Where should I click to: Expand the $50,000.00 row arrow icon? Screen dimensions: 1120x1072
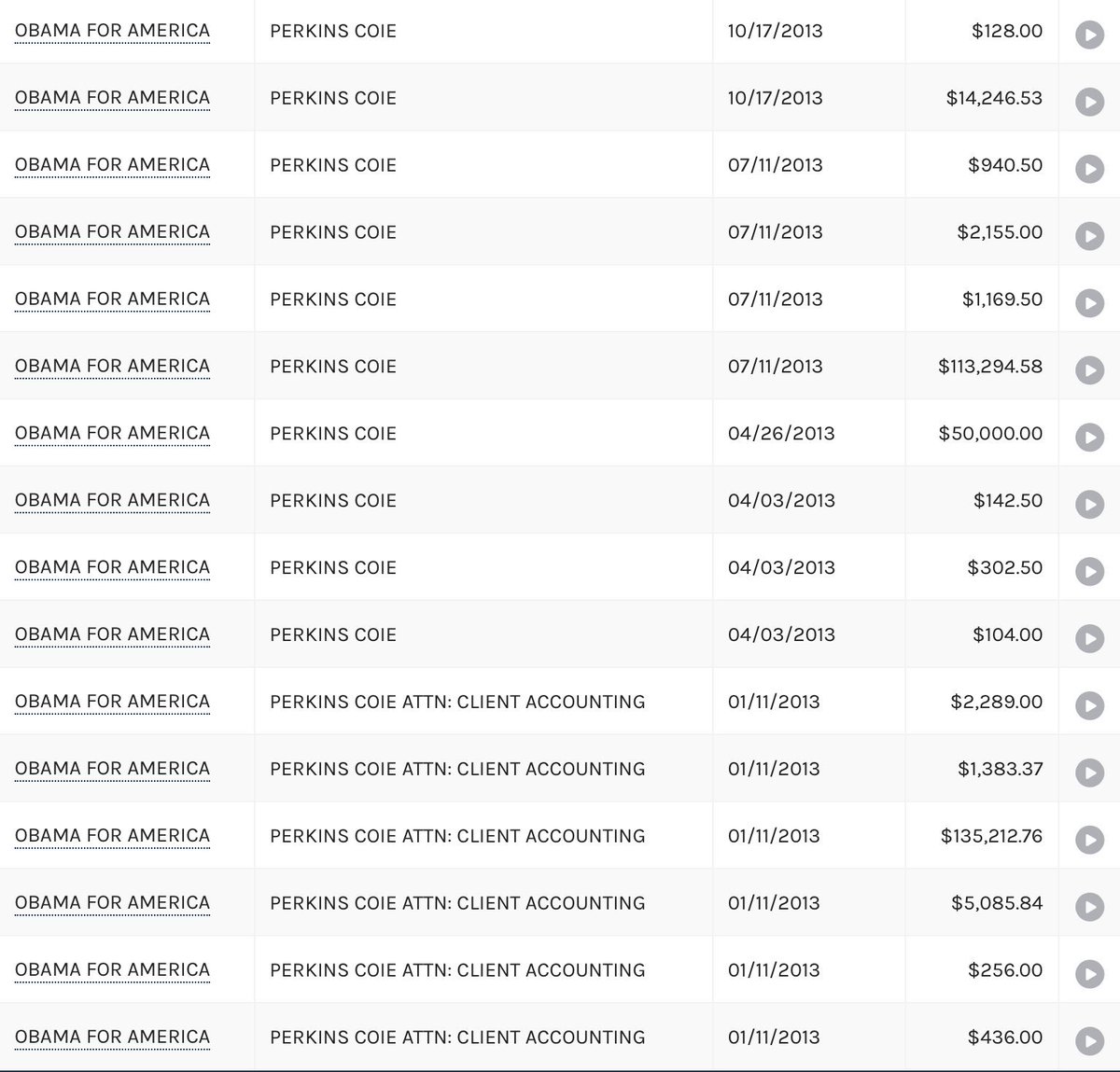click(x=1089, y=438)
